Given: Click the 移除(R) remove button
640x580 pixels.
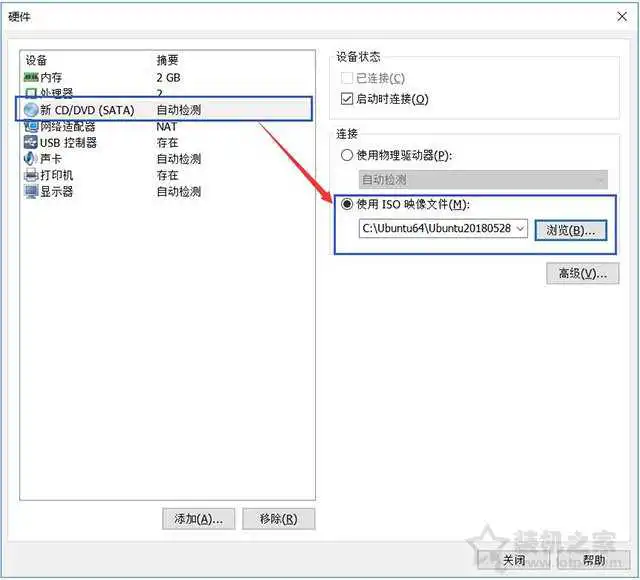Looking at the screenshot, I should coord(279,519).
